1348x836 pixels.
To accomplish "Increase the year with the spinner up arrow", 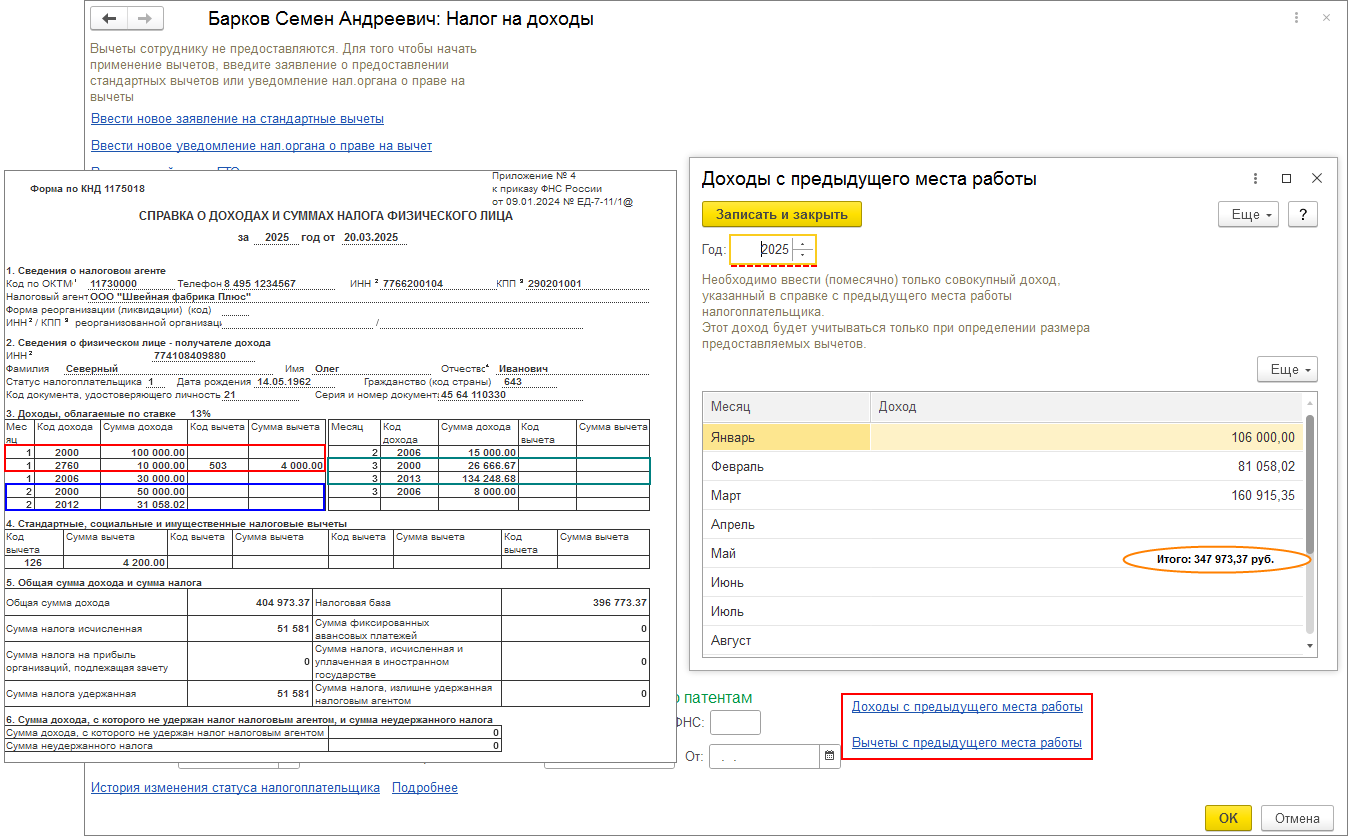I will pos(803,243).
